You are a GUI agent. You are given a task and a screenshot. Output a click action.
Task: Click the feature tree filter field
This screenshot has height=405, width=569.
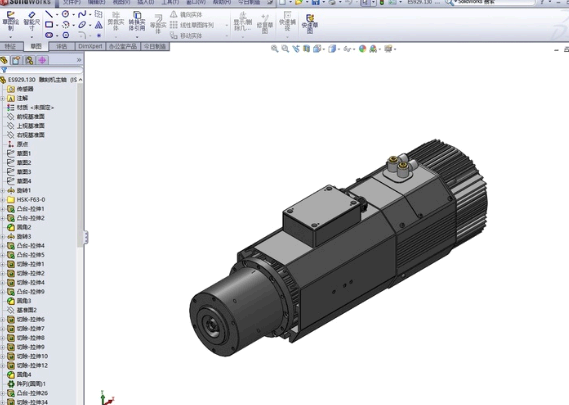point(44,70)
